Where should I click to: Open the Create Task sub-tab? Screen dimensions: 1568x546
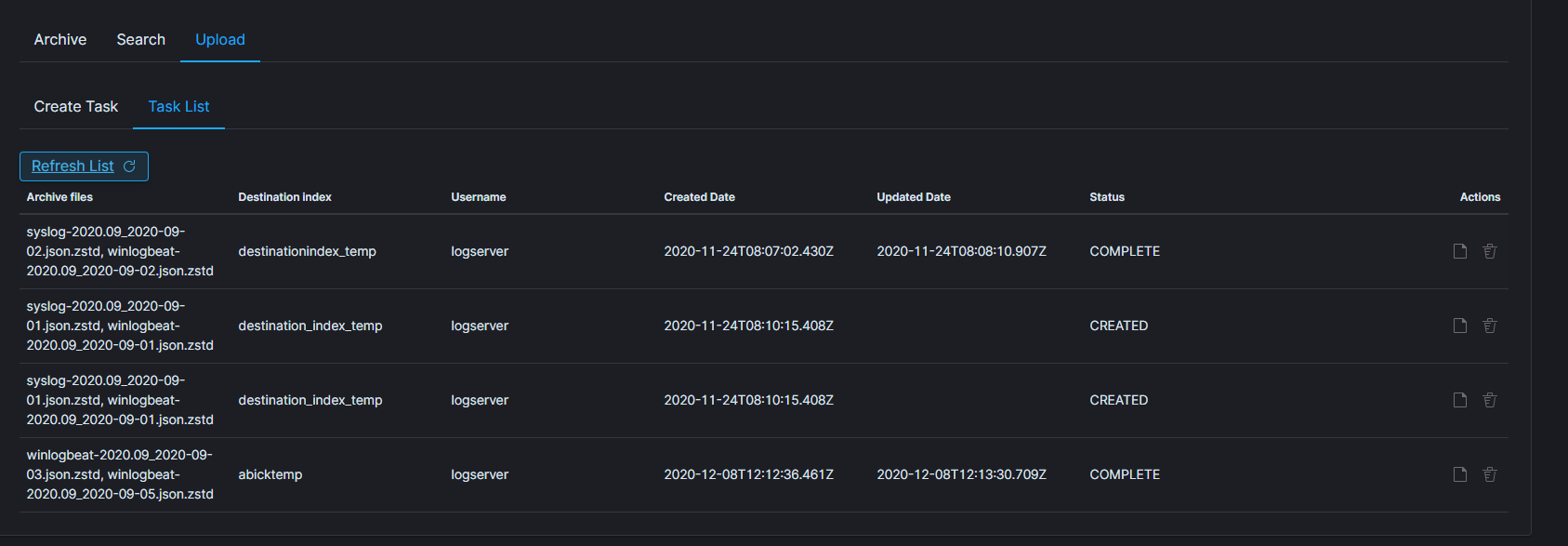click(x=76, y=106)
